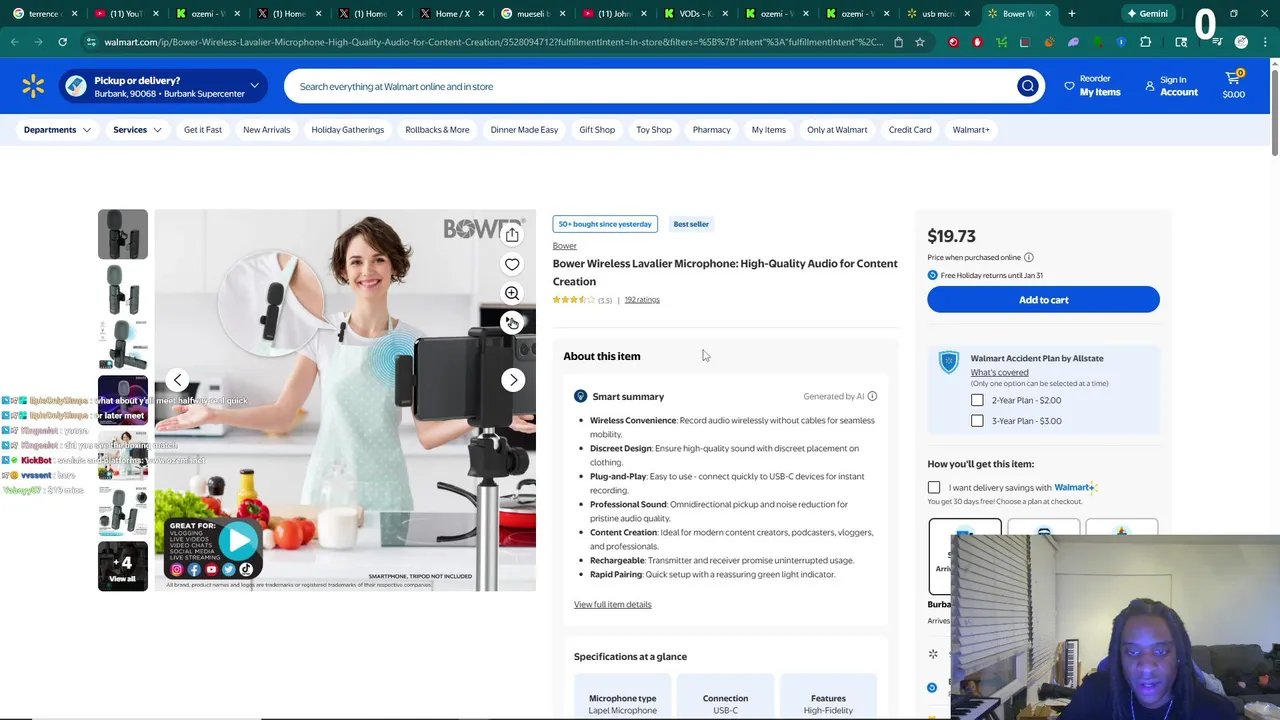Click View full item details link
Screen dimensions: 1280x720
613,604
